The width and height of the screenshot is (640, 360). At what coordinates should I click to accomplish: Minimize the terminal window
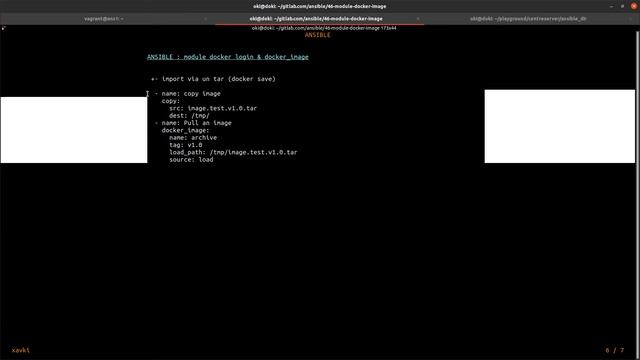[x=611, y=6]
